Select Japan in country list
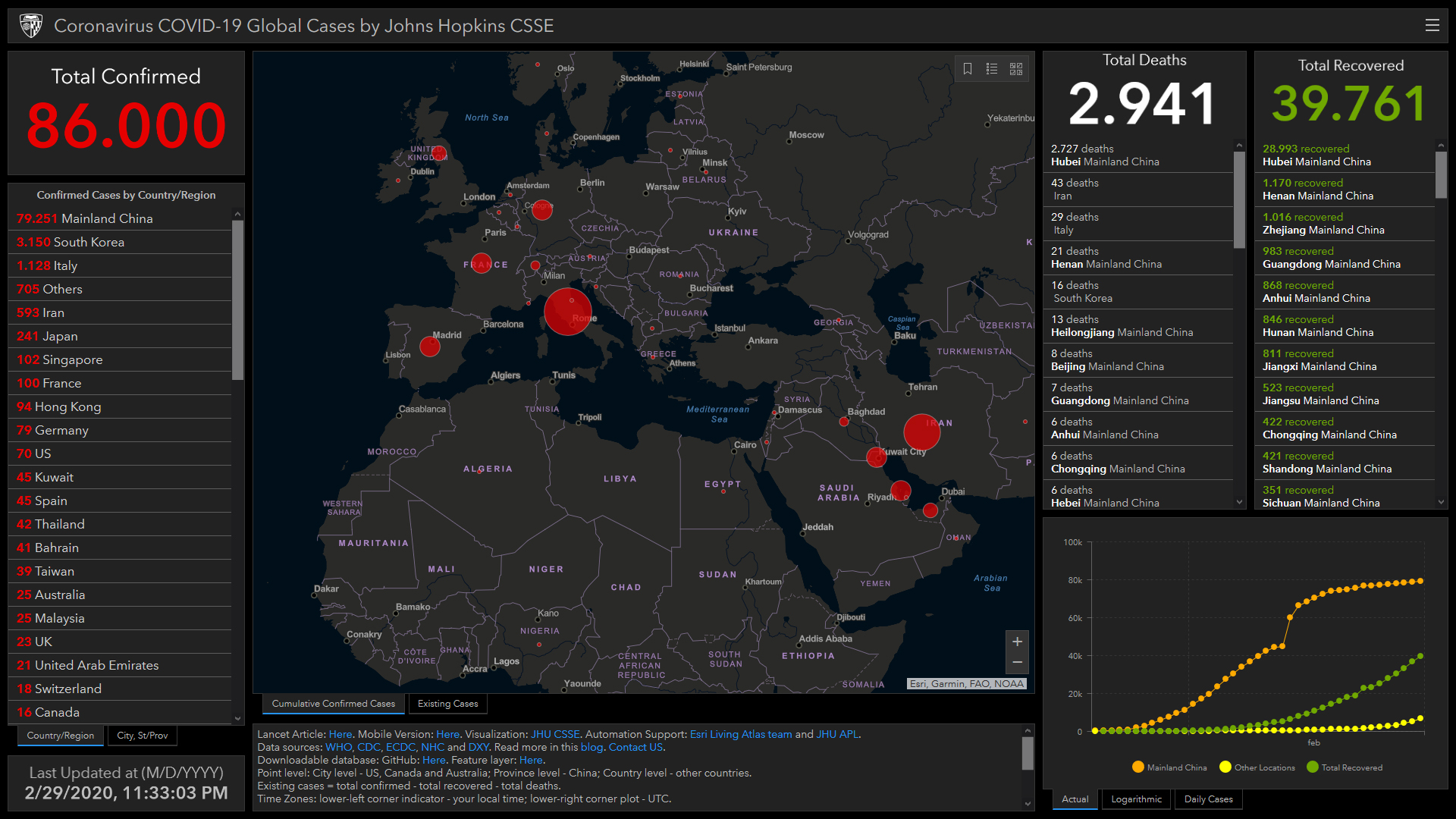 [x=120, y=336]
